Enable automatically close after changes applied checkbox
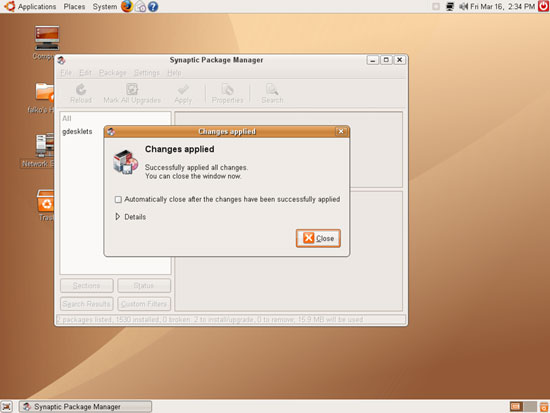Screen dimensions: 550x413 [x=118, y=199]
